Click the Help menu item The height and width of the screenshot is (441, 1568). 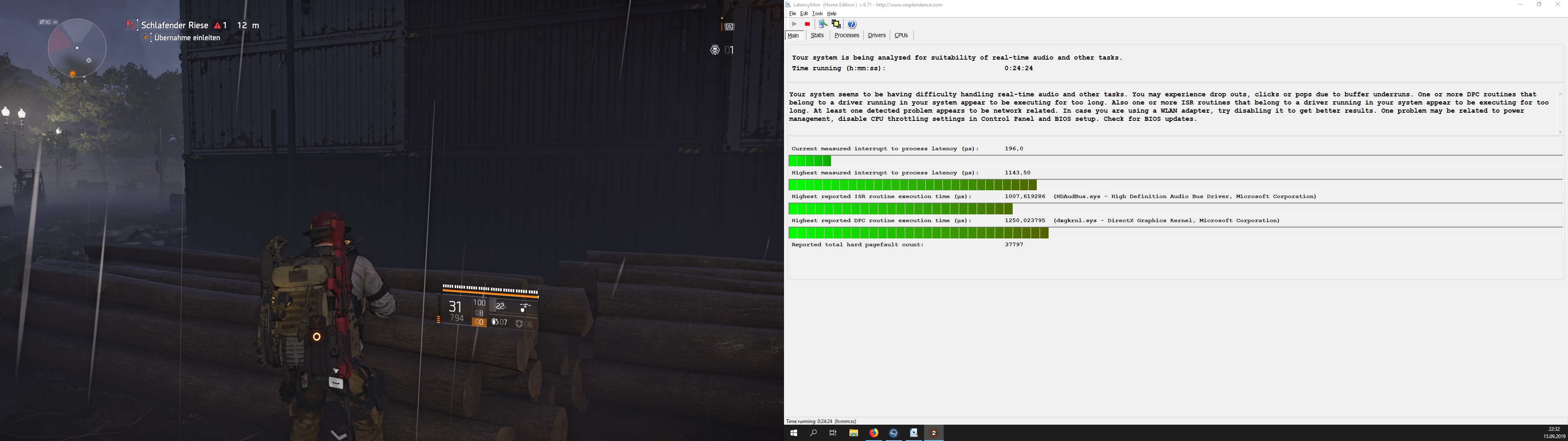coord(831,13)
